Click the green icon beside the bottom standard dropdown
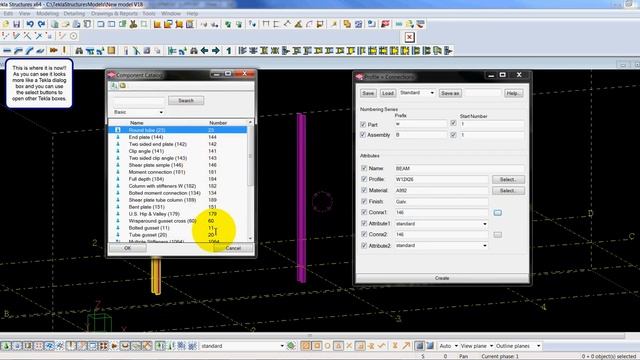This screenshot has height=360, width=640. pos(291,346)
